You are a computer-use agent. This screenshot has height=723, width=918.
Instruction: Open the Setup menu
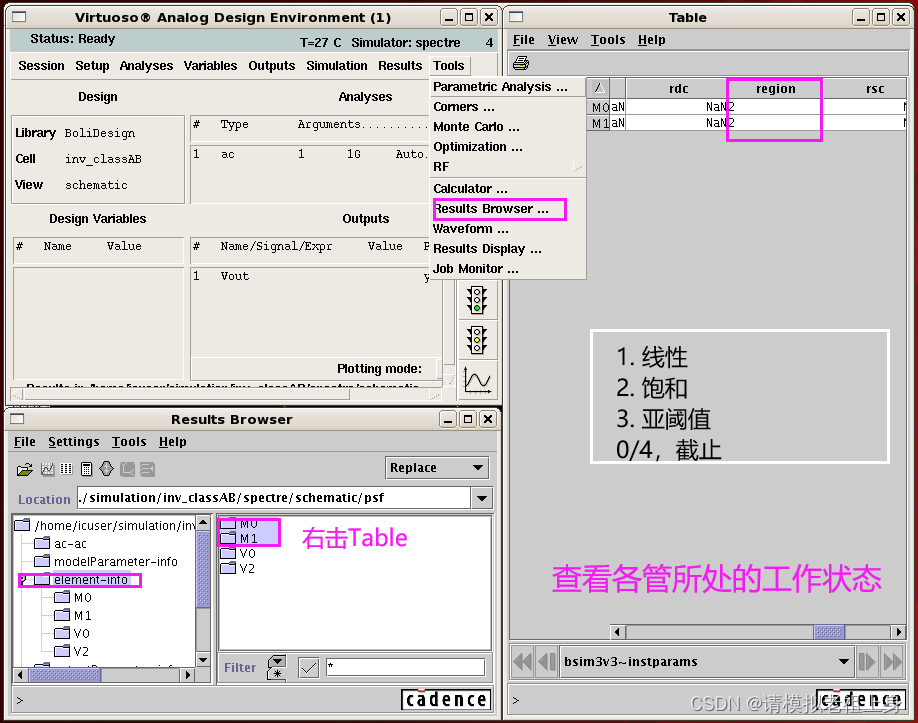pyautogui.click(x=92, y=66)
